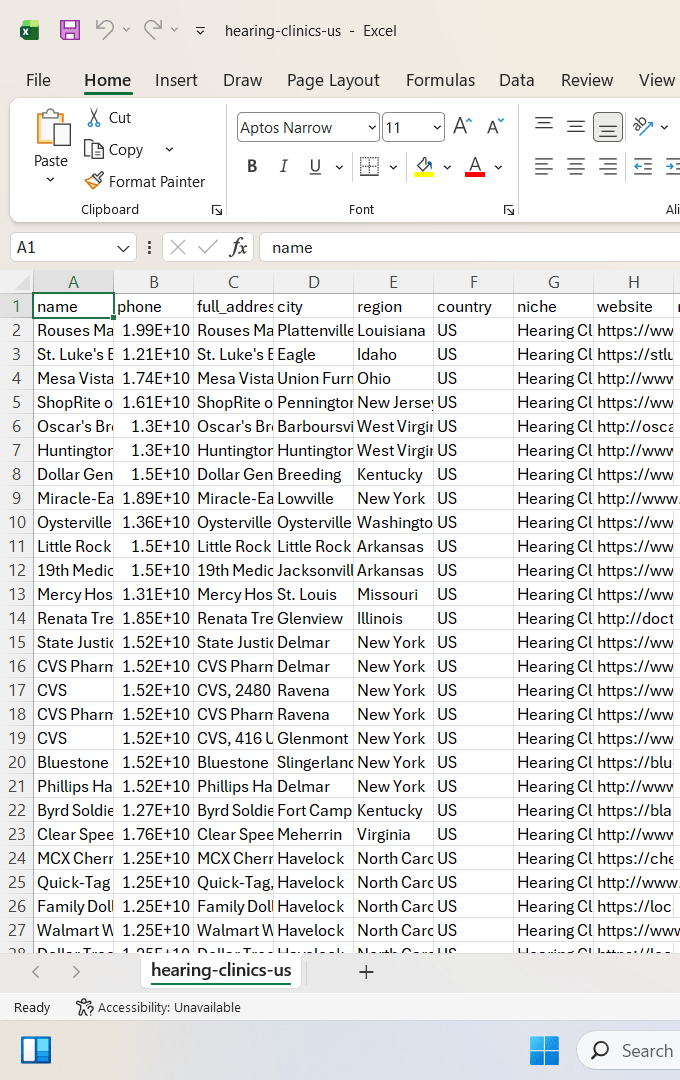680x1080 pixels.
Task: Open the File tab
Action: tap(39, 81)
